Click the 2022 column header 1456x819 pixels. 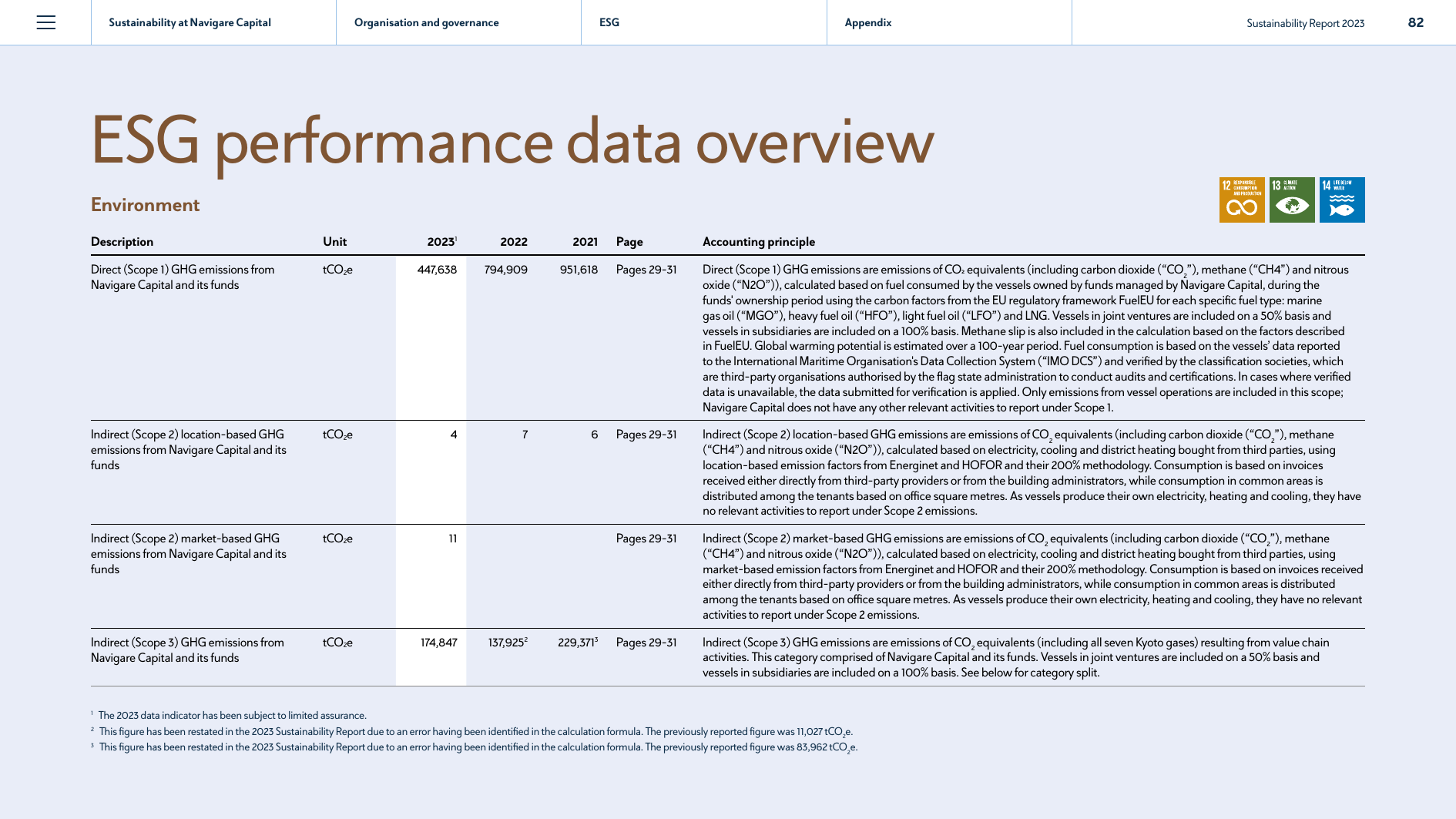(x=514, y=242)
